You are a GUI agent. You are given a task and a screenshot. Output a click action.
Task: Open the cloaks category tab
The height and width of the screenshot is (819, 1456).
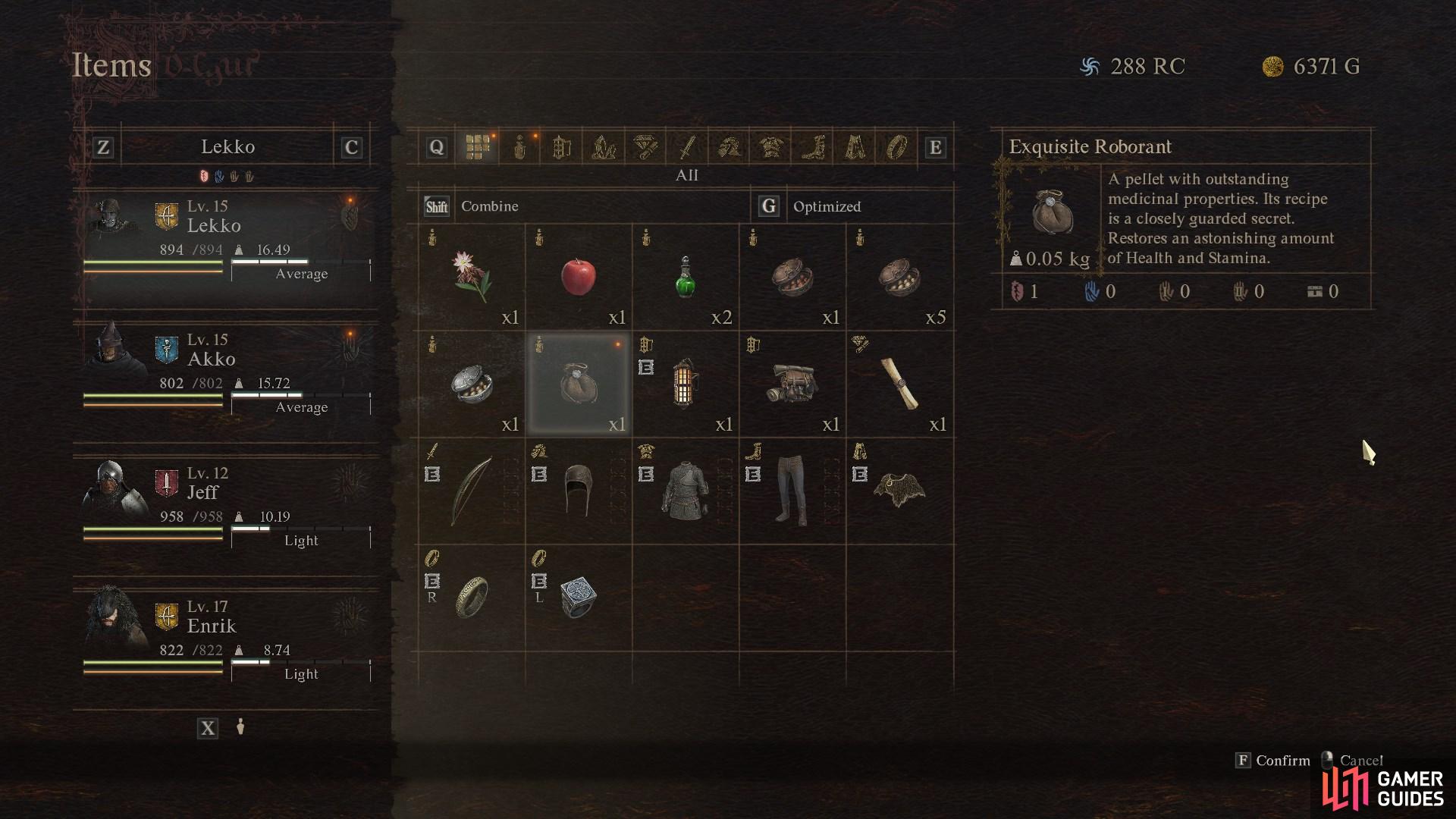(855, 146)
